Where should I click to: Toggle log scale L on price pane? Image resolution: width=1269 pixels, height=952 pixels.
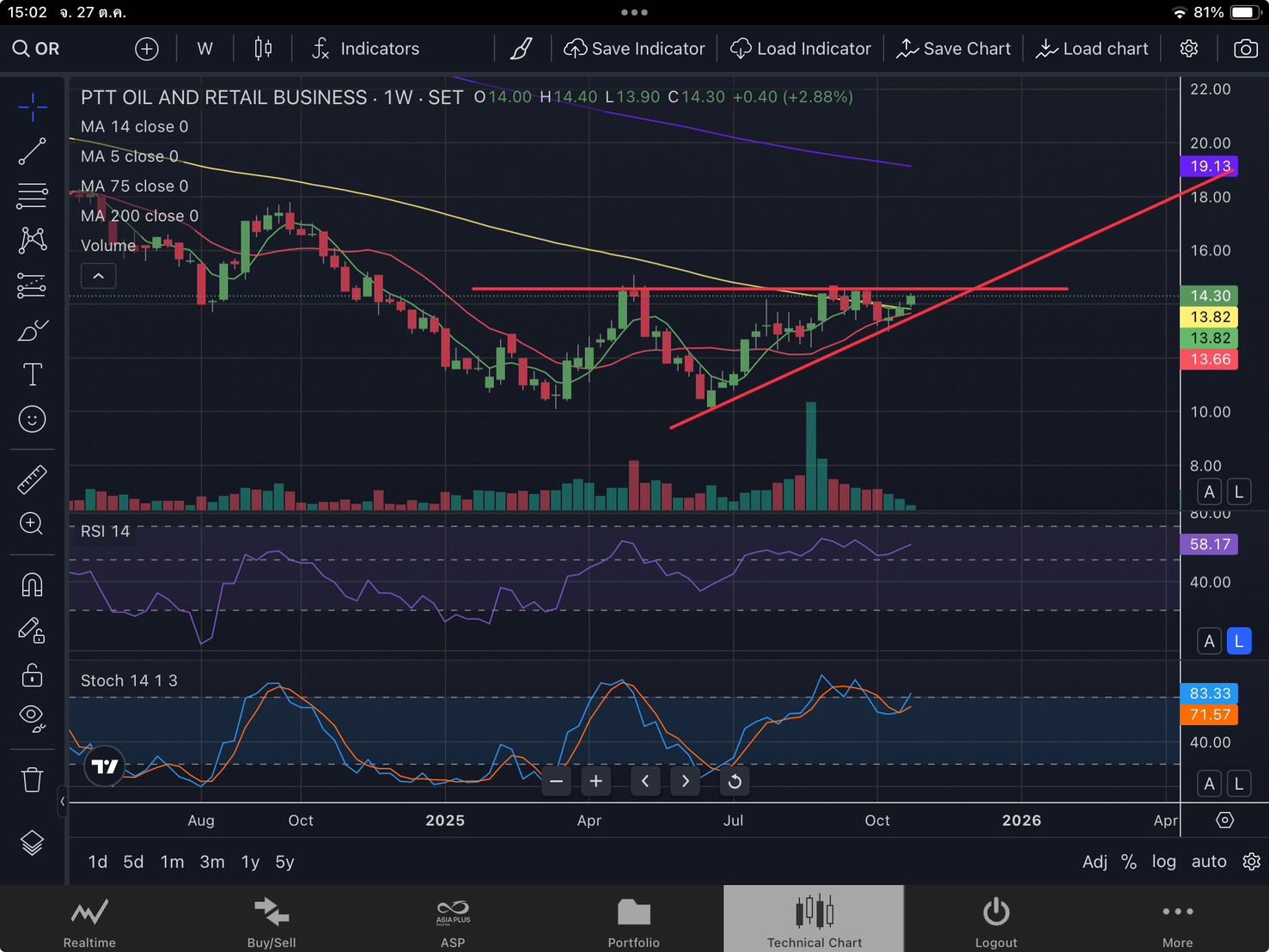pyautogui.click(x=1238, y=491)
